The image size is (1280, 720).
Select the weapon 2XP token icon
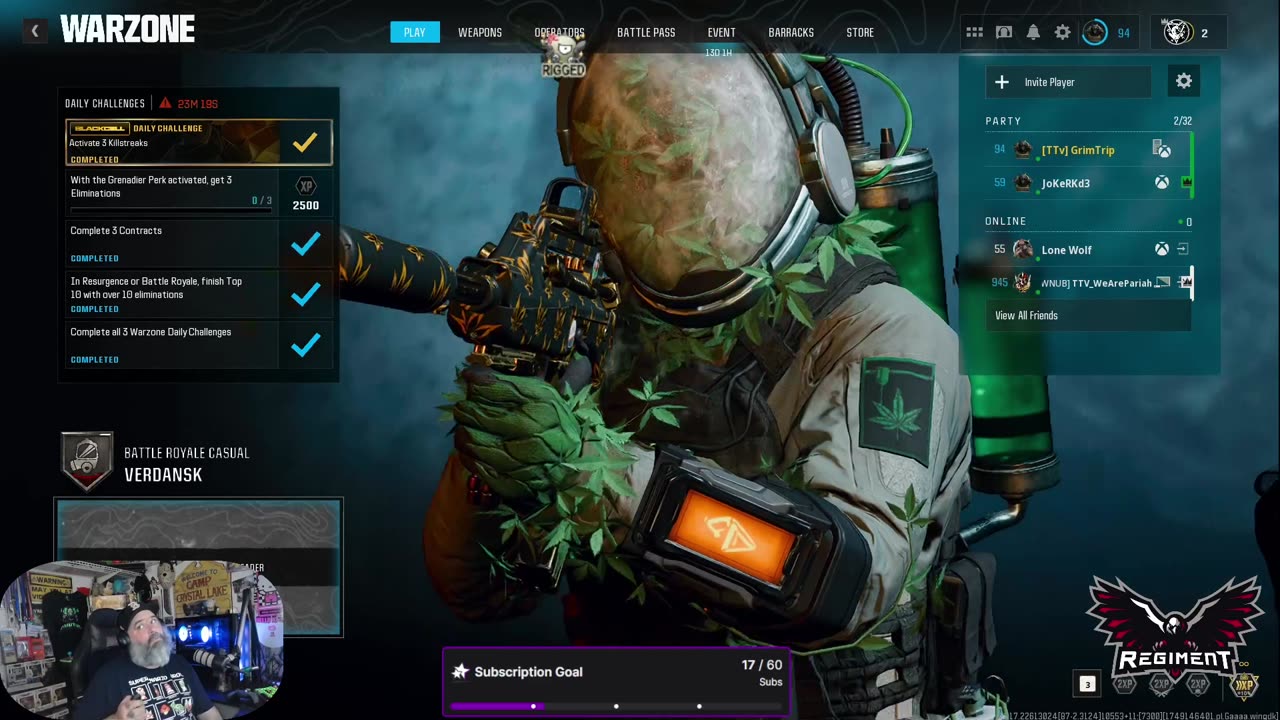coord(1161,685)
